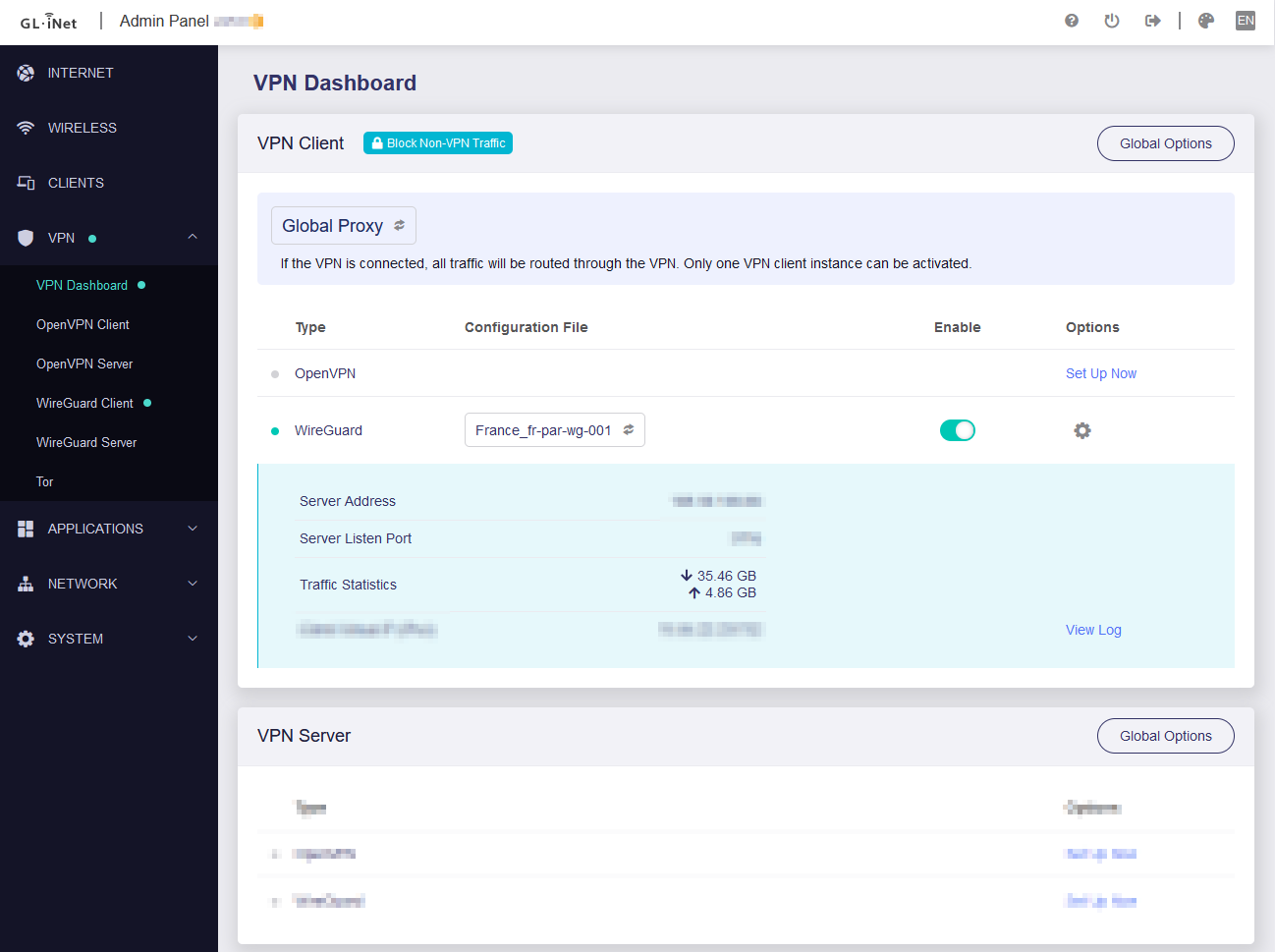Open the OpenVPN Server menu item
This screenshot has height=952, width=1275.
(84, 364)
